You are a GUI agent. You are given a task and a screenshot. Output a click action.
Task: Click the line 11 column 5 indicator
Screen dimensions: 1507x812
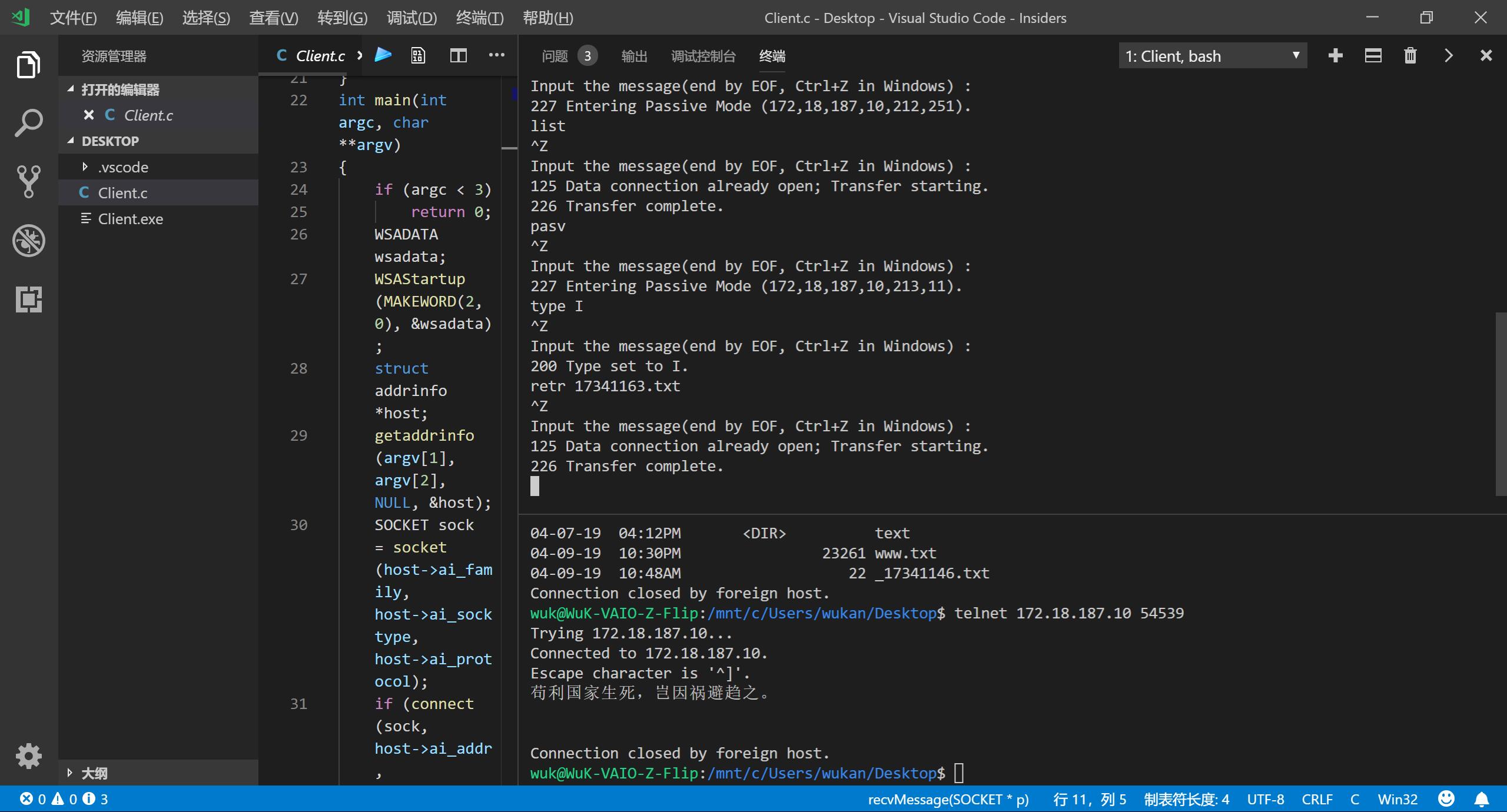1090,799
